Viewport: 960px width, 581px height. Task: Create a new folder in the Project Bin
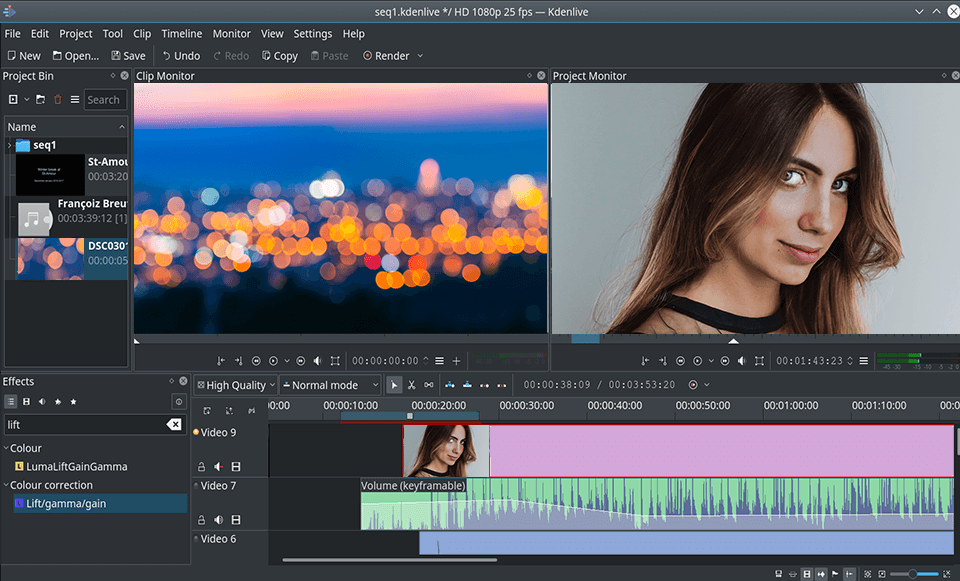(x=40, y=99)
